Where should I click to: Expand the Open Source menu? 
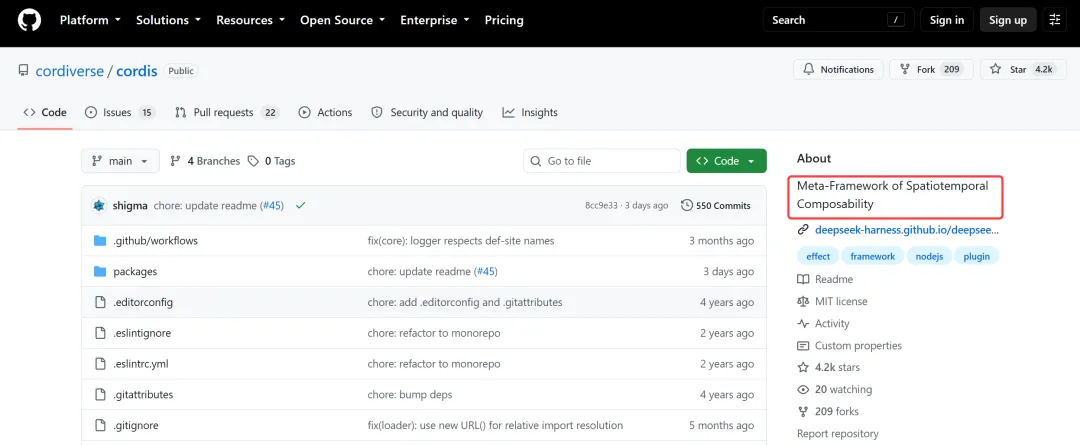click(x=342, y=20)
